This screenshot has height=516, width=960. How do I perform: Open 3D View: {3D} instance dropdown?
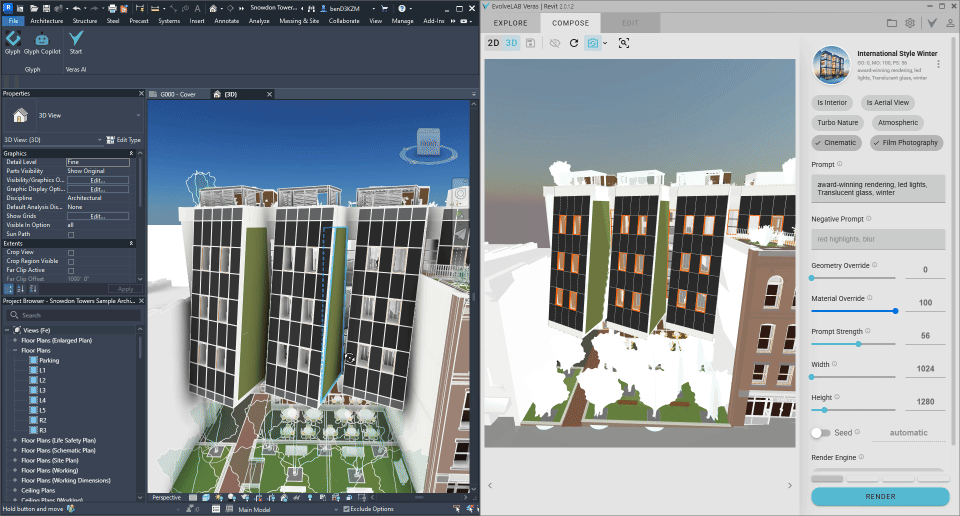(x=100, y=140)
